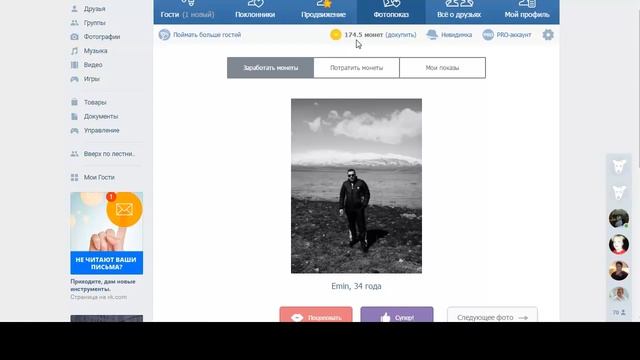Viewport: 640px width, 360px height.
Task: Click the Поймать больше гостей icon
Action: tap(164, 35)
